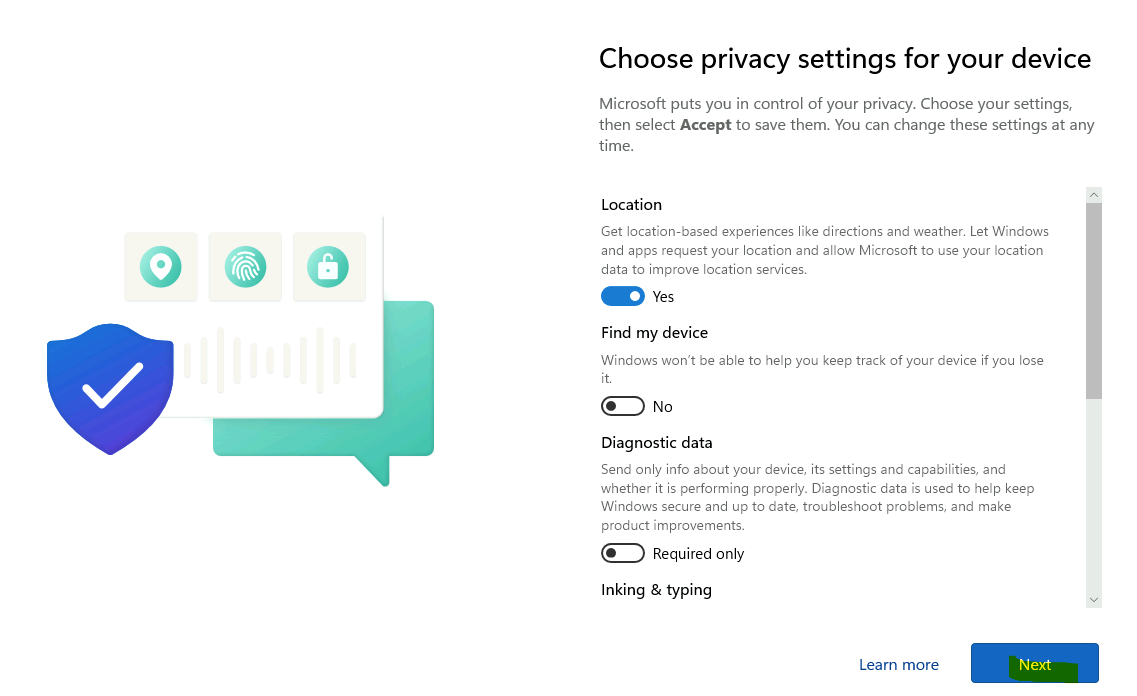Switch the Diagnostic data toggle
Image resolution: width=1137 pixels, height=696 pixels.
[623, 553]
